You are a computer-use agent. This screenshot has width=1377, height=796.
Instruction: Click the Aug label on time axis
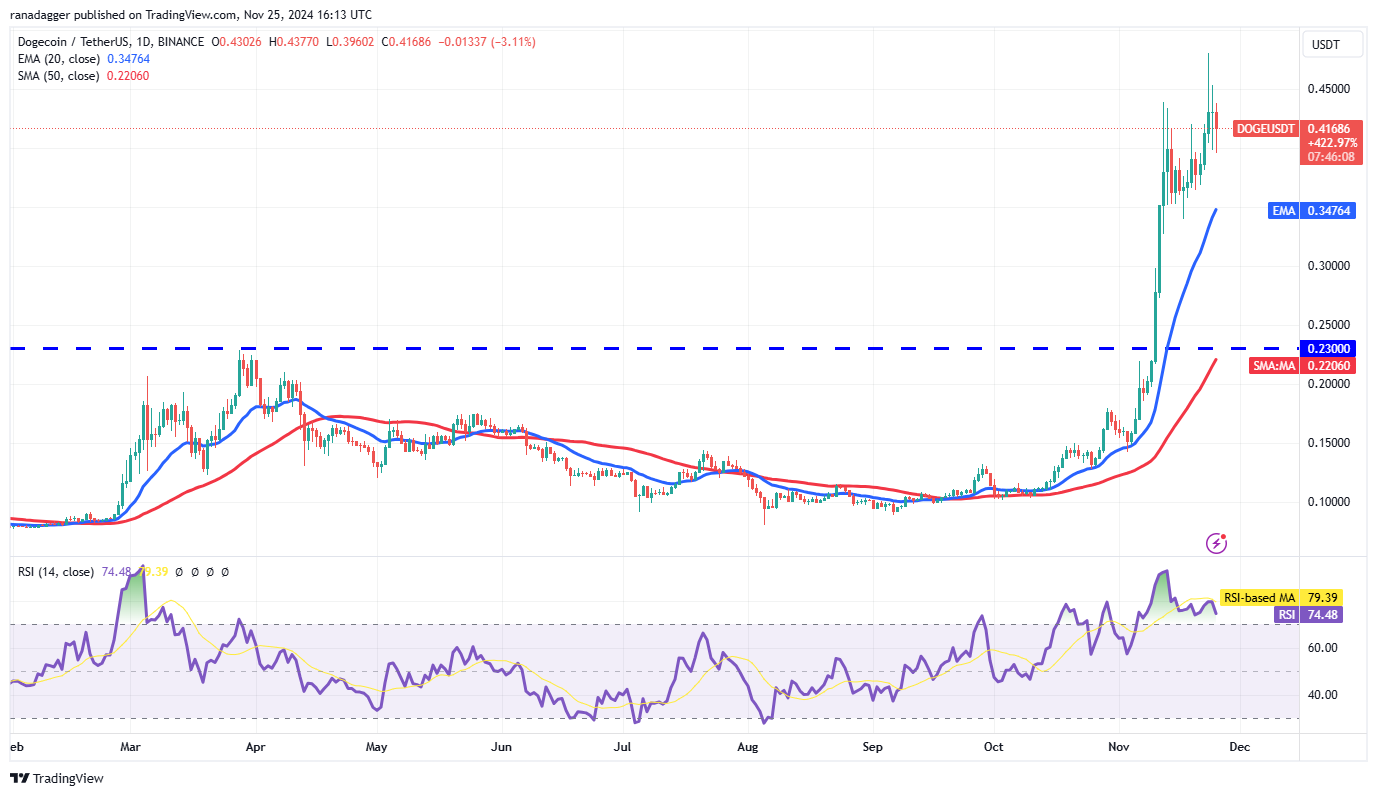(x=748, y=747)
